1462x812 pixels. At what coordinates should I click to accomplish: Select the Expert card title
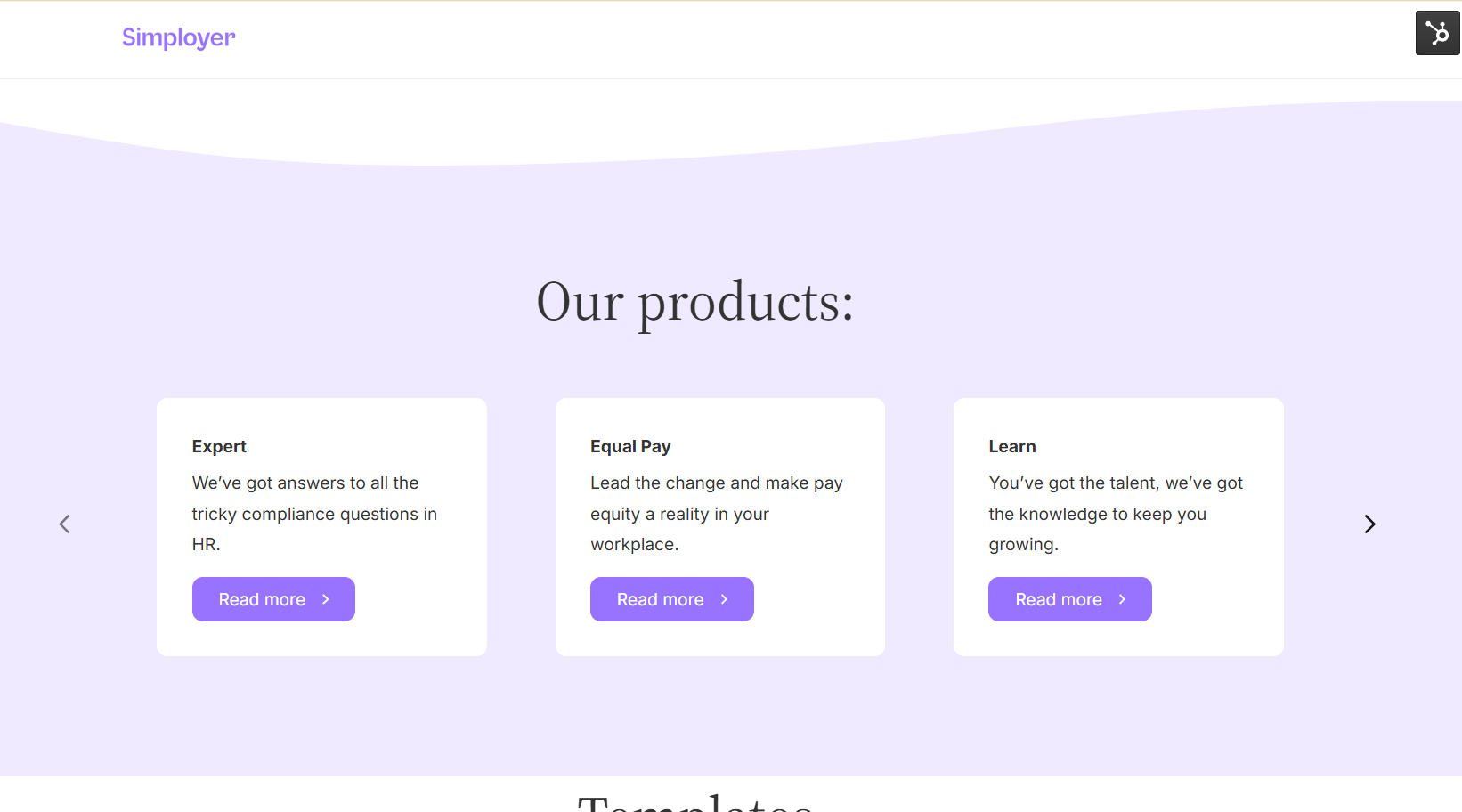(219, 446)
